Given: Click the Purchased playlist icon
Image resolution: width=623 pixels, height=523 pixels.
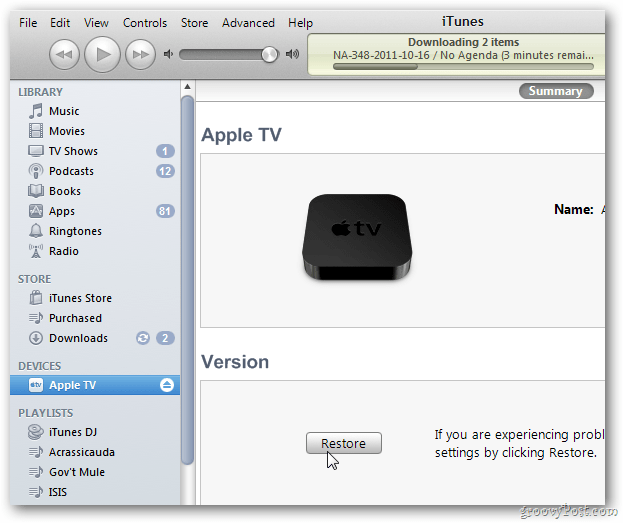Looking at the screenshot, I should 36,318.
